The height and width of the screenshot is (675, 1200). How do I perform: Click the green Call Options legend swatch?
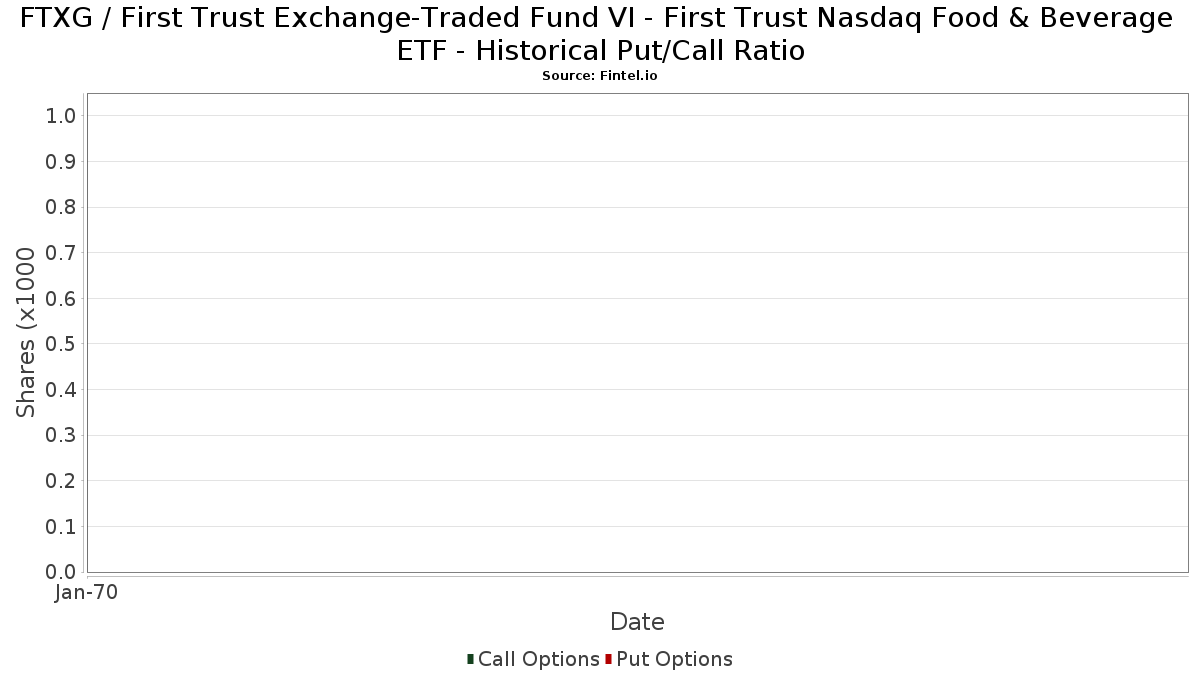[x=470, y=659]
